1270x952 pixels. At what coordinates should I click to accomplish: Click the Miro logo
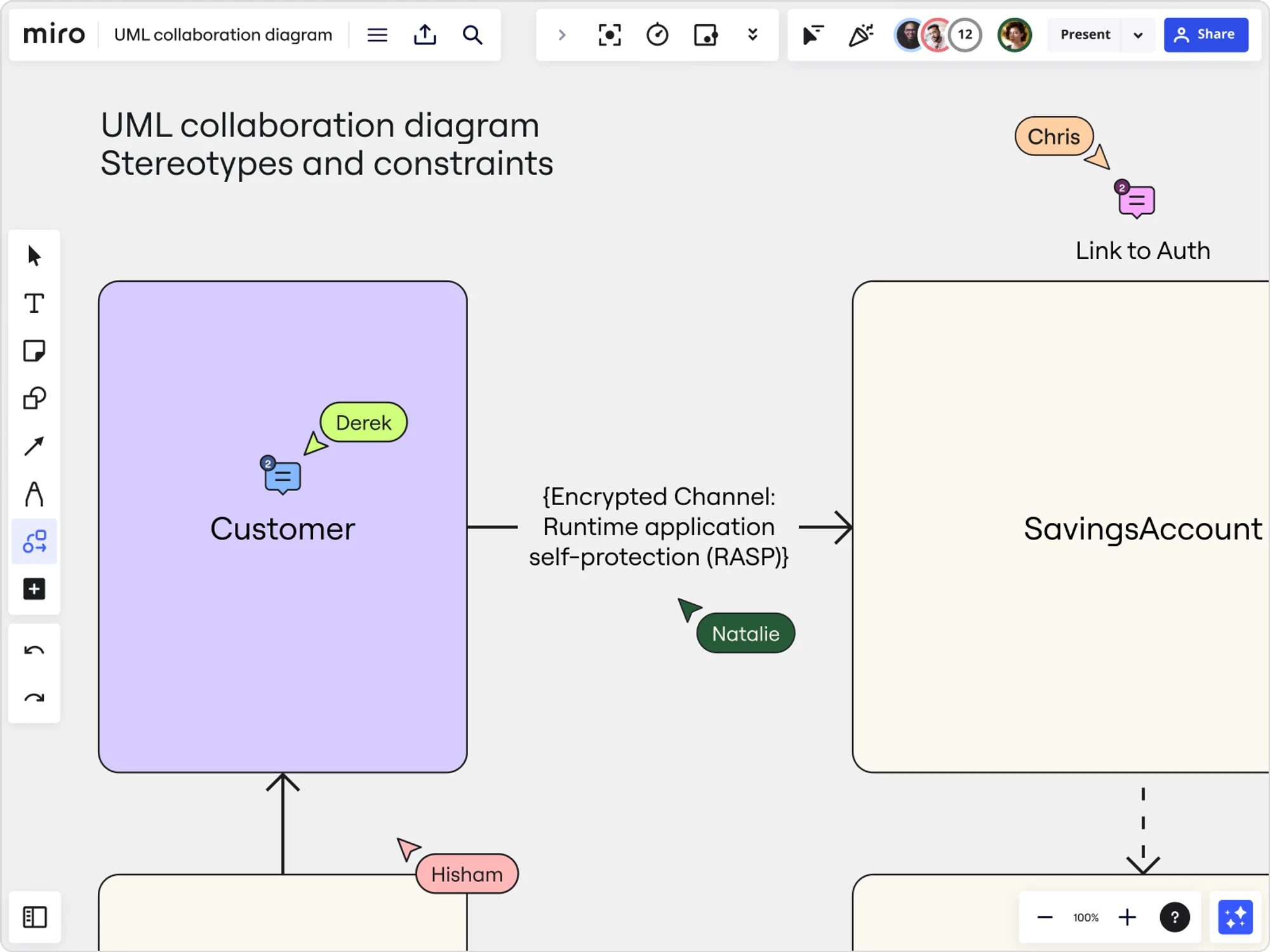coord(54,34)
